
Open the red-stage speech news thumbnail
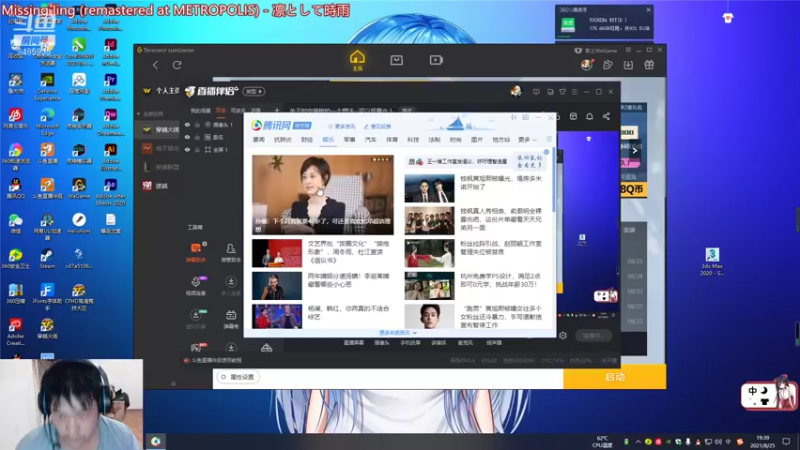277,253
